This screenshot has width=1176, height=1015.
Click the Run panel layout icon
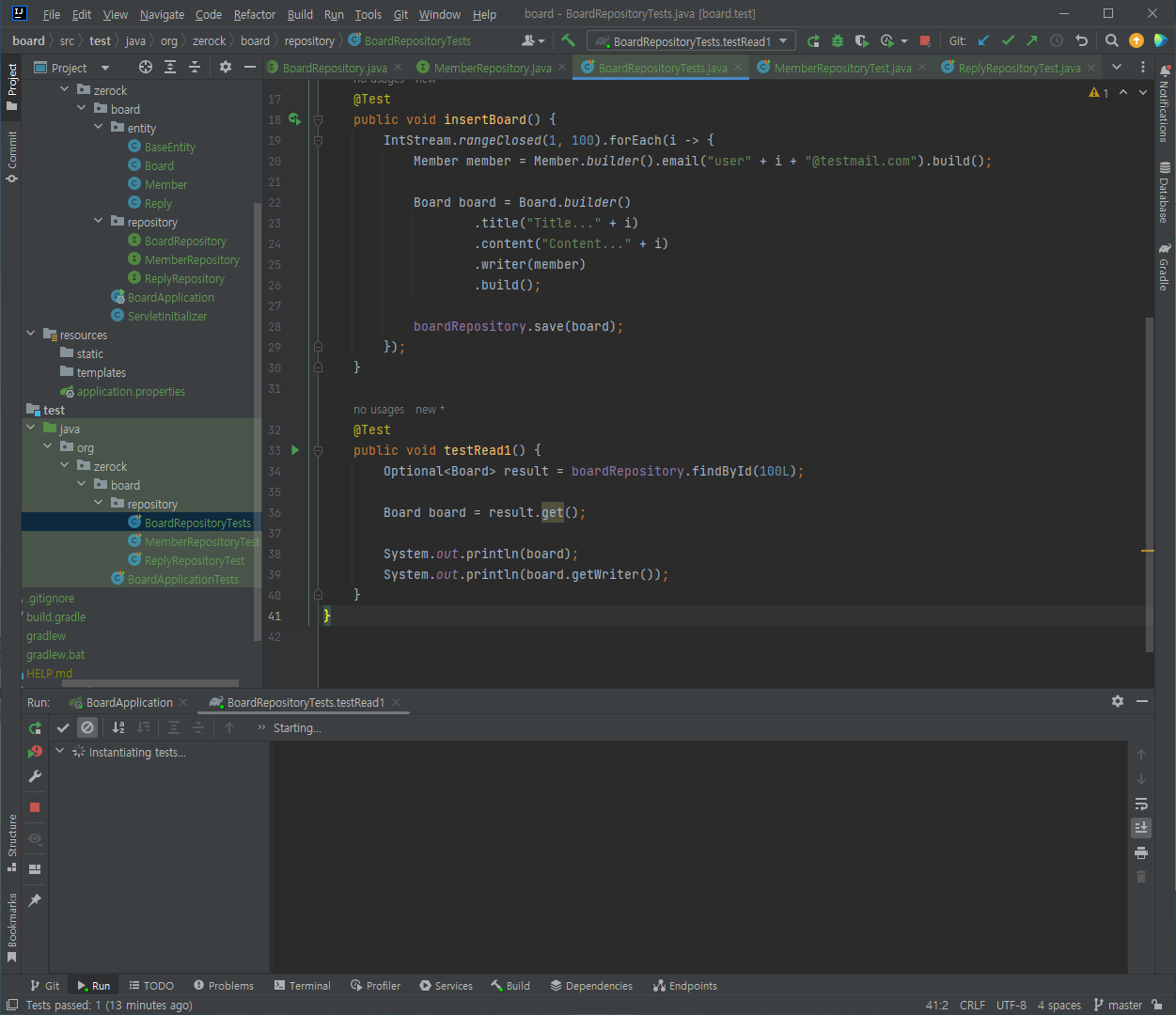point(35,869)
